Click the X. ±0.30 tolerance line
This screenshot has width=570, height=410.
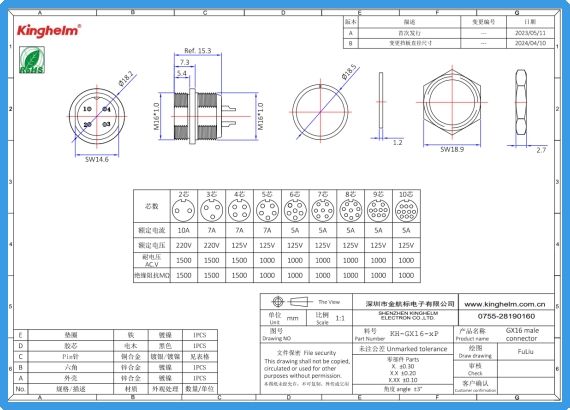(403, 366)
